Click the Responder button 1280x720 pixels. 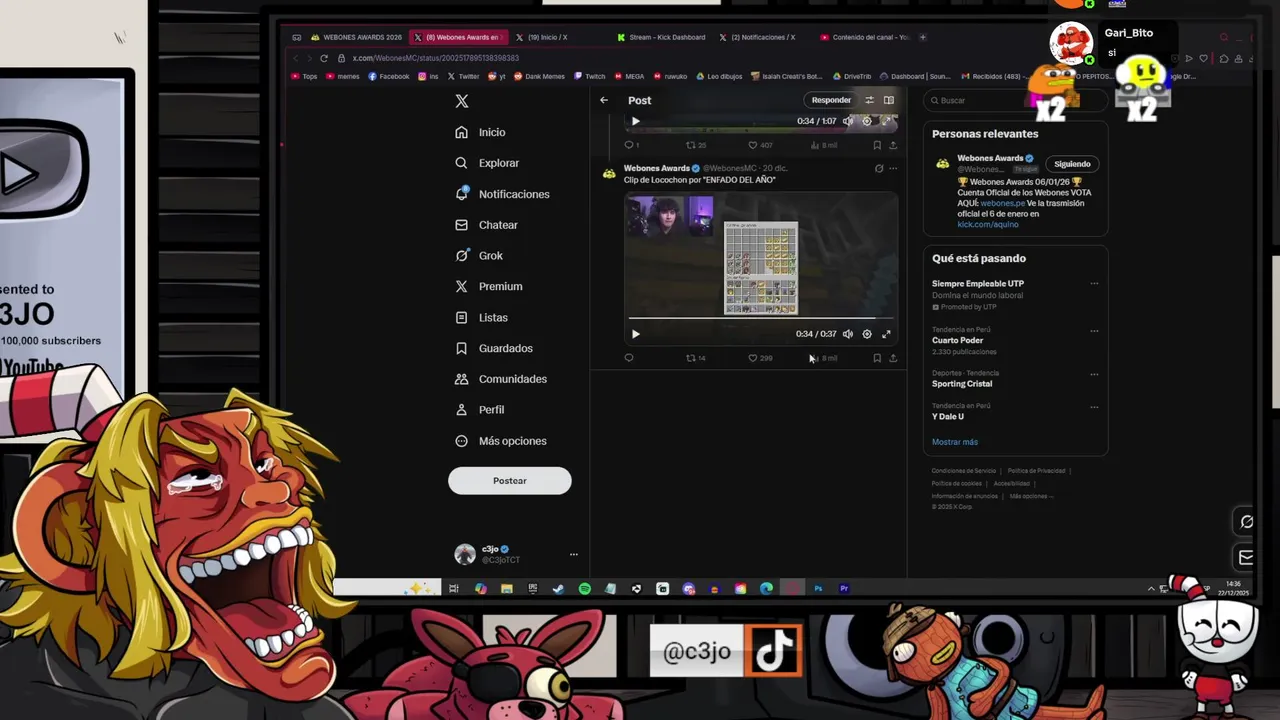pyautogui.click(x=831, y=100)
